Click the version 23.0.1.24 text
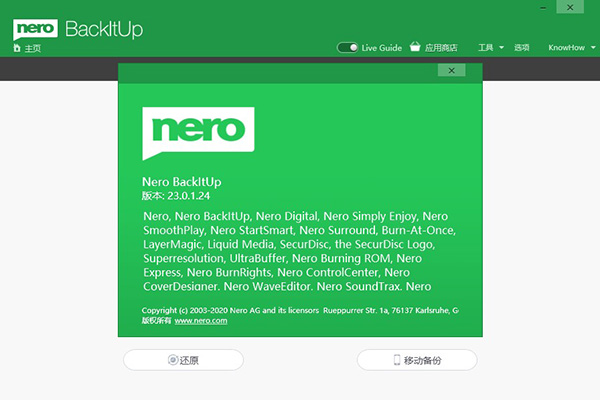600x400 pixels. [x=189, y=196]
